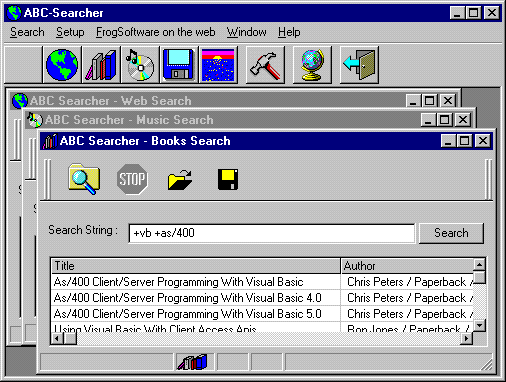
Task: Exit the application with the door icon
Action: 359,65
